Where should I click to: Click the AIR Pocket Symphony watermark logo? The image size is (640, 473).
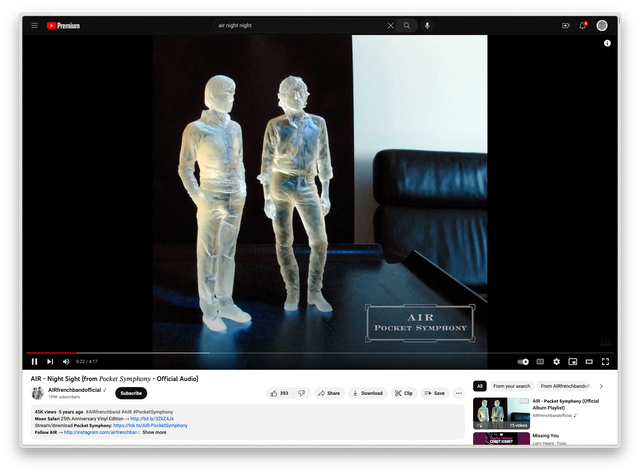[420, 323]
